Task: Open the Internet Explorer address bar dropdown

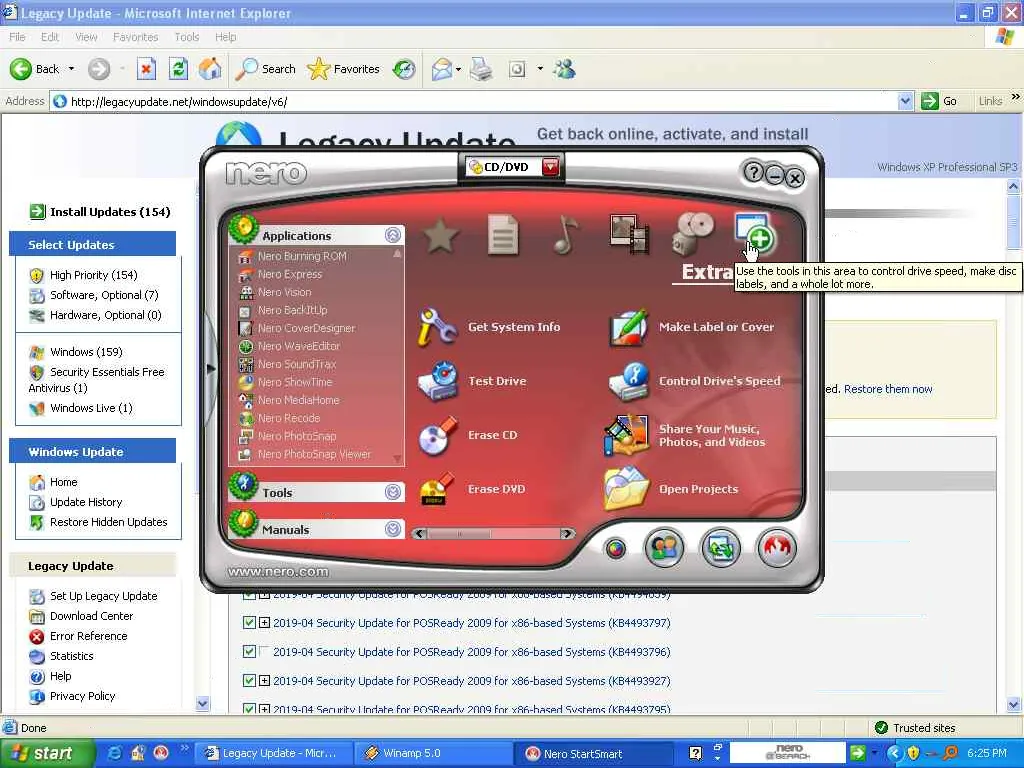Action: [x=904, y=101]
